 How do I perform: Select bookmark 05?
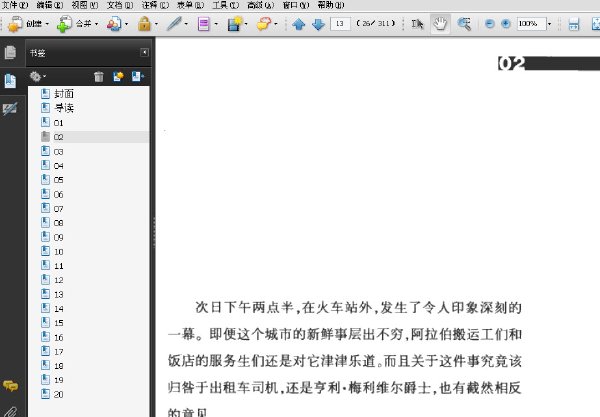pyautogui.click(x=58, y=180)
